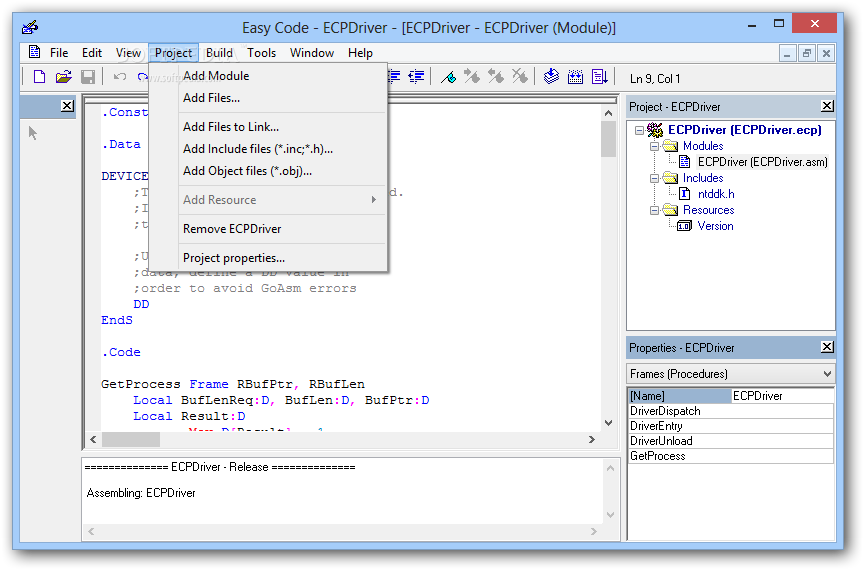Choose Add Include files (*.inc;*.h)...
864x570 pixels.
(x=268, y=149)
